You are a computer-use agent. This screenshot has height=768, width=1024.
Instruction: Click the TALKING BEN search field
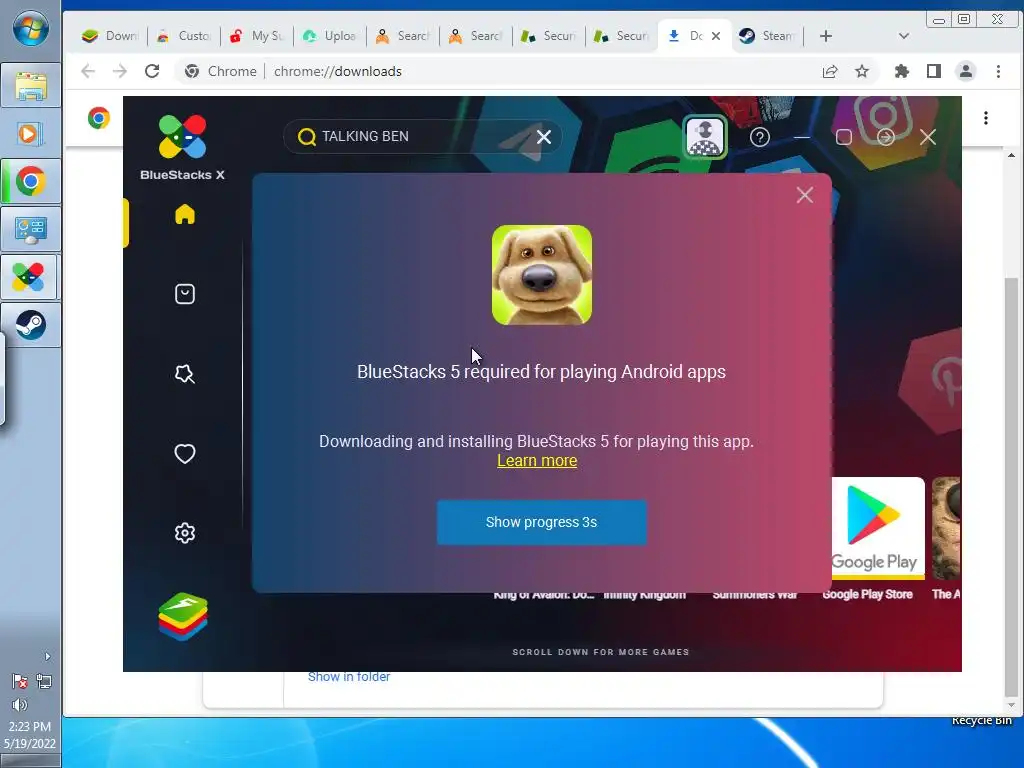(423, 136)
